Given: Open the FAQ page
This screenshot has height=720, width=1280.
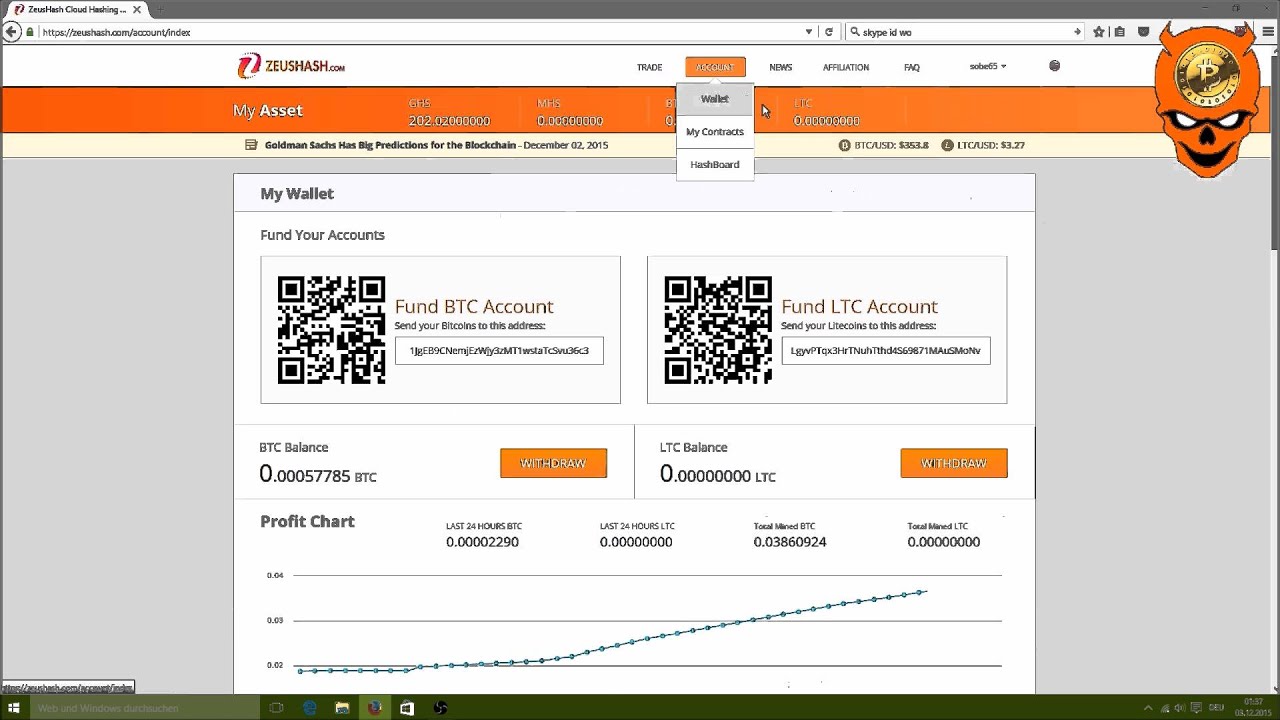Looking at the screenshot, I should [912, 67].
